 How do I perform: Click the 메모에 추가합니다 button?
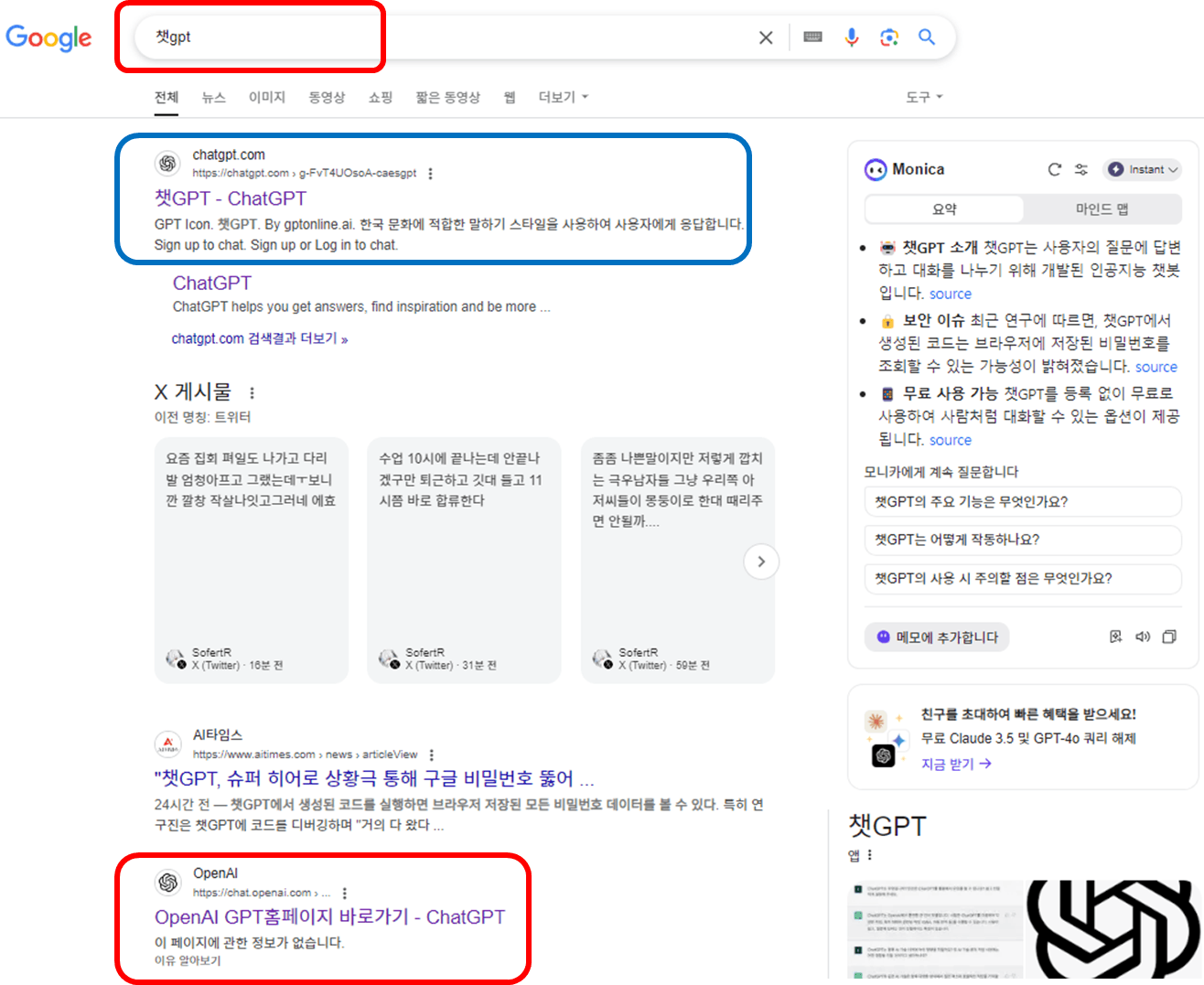point(937,637)
